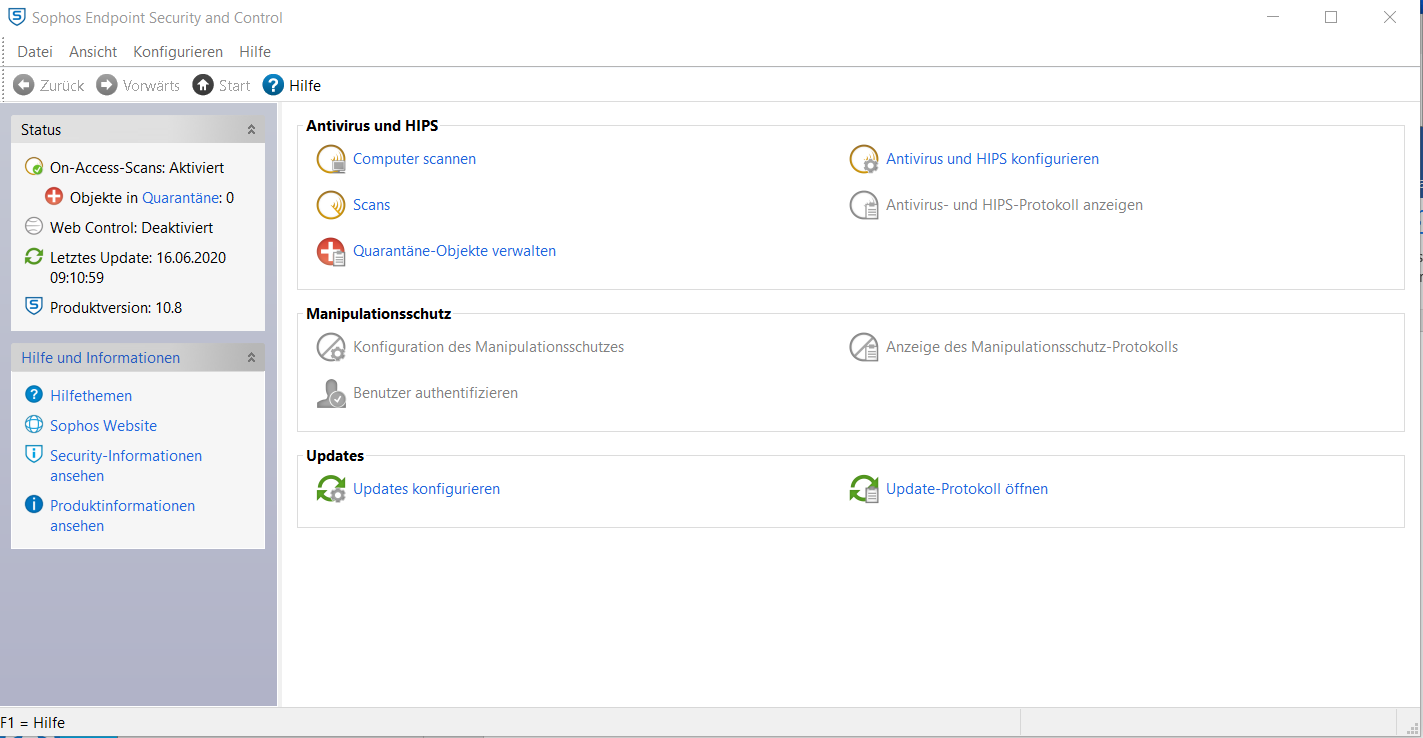Open the Konfigurieren menu
The width and height of the screenshot is (1423, 738).
178,52
